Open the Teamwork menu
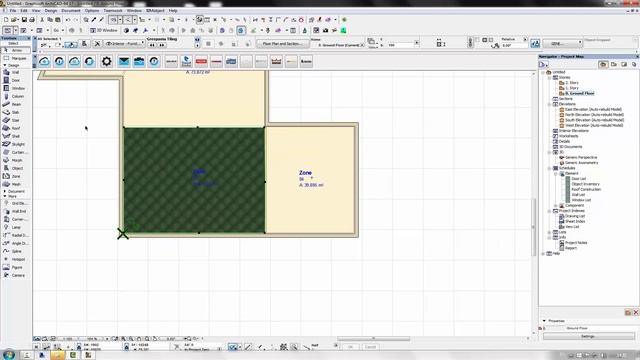This screenshot has width=640, height=360. (113, 11)
